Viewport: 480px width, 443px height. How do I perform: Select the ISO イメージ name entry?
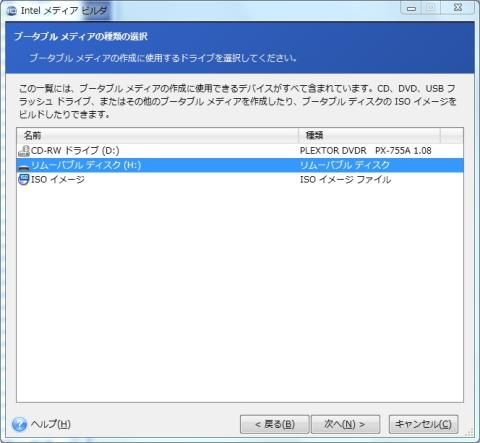pyautogui.click(x=58, y=179)
